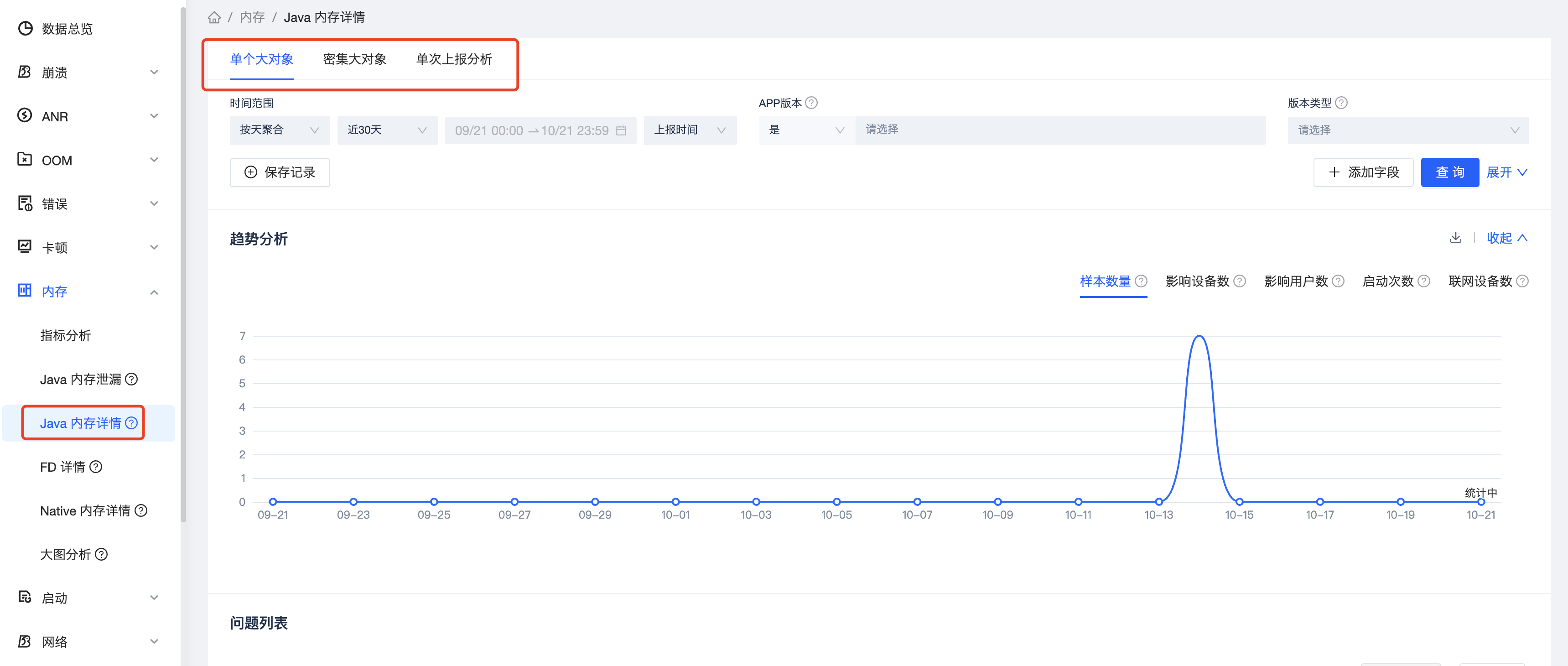Click chart data point at 09-21
Viewport: 1568px width, 666px height.
273,502
